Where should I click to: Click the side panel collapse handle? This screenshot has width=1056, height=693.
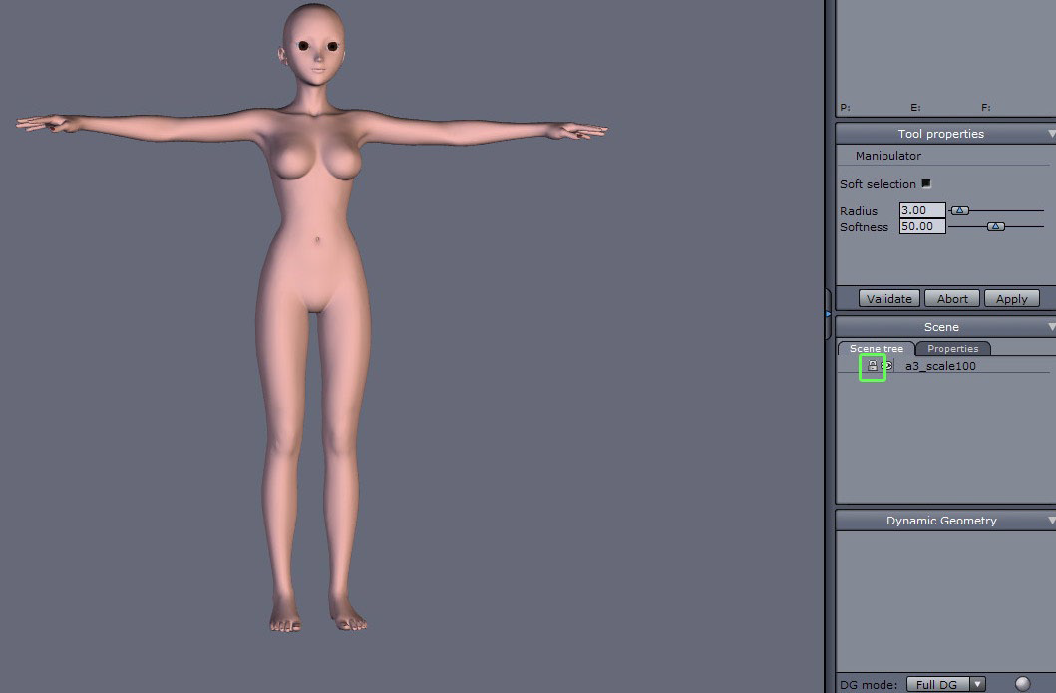pos(828,313)
